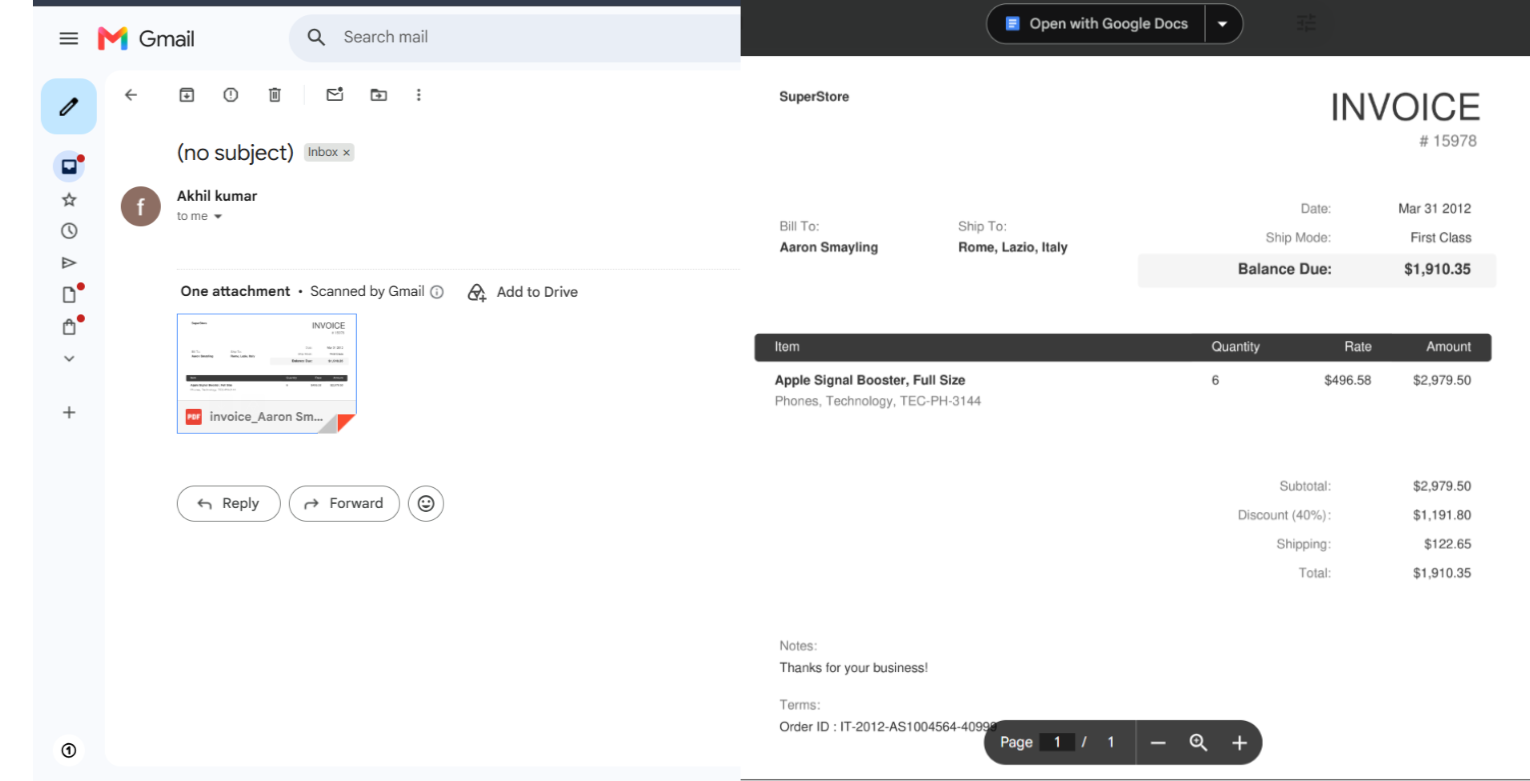Click the rate value $496.58
This screenshot has width=1530, height=781.
(1347, 380)
